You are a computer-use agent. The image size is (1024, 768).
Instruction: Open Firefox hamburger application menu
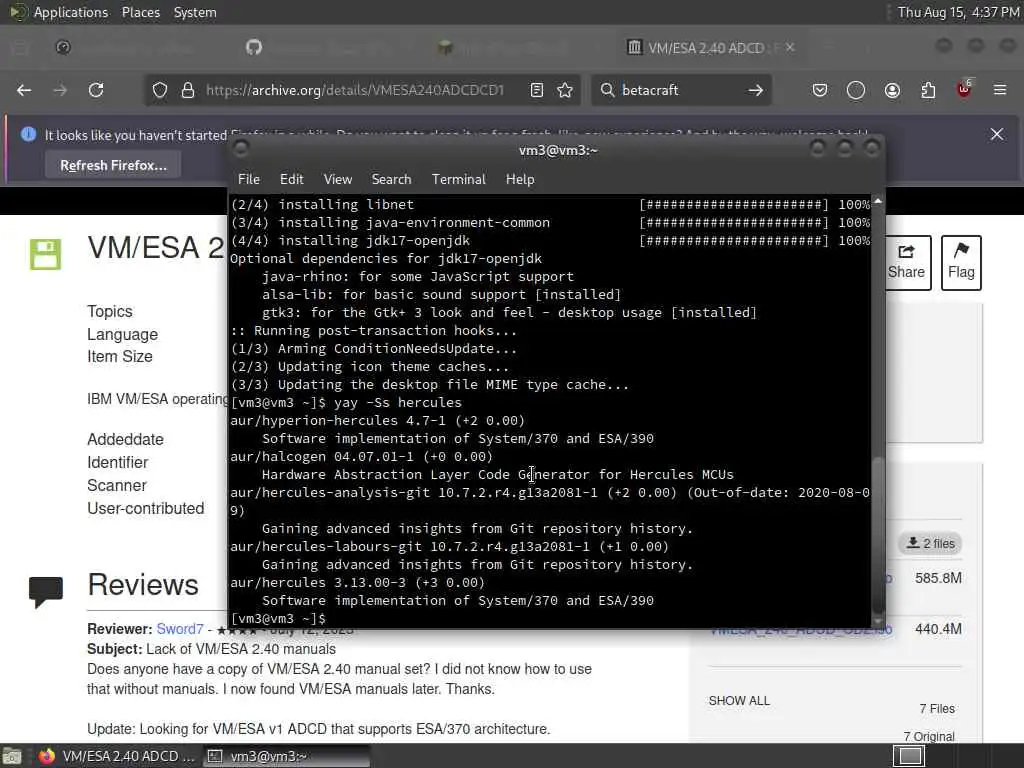[x=1000, y=90]
